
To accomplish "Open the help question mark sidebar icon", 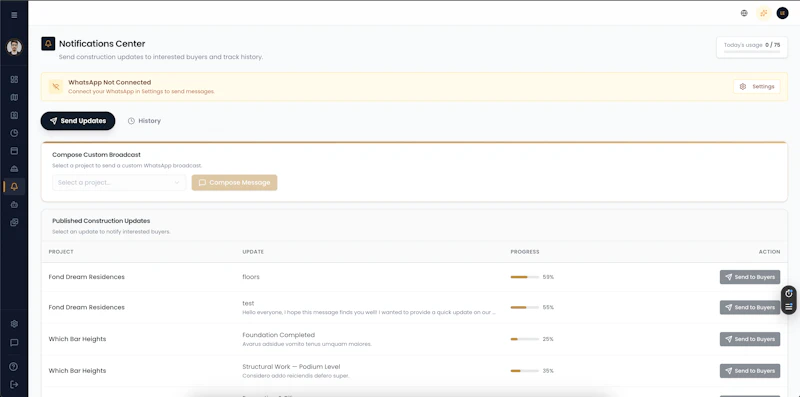I will [14, 366].
